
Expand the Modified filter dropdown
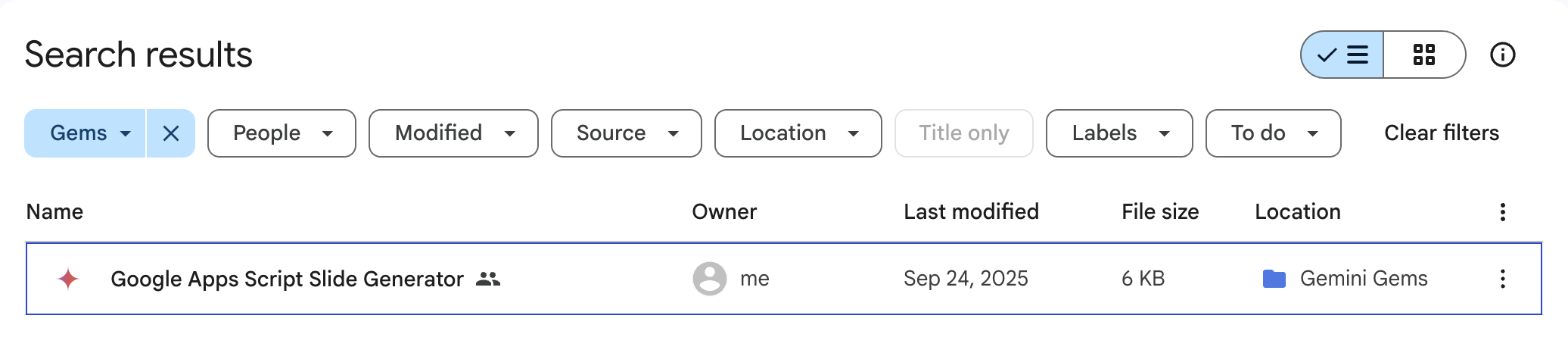453,133
